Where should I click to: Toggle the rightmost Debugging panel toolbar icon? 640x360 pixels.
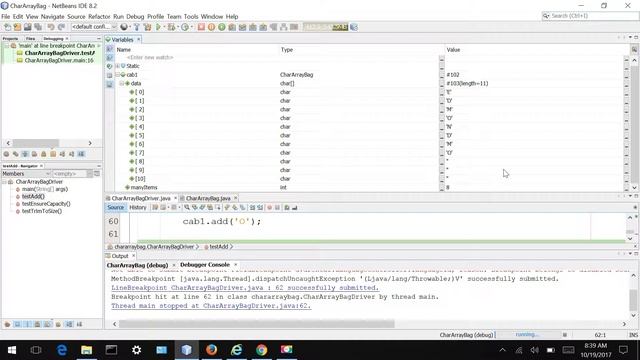(x=81, y=154)
